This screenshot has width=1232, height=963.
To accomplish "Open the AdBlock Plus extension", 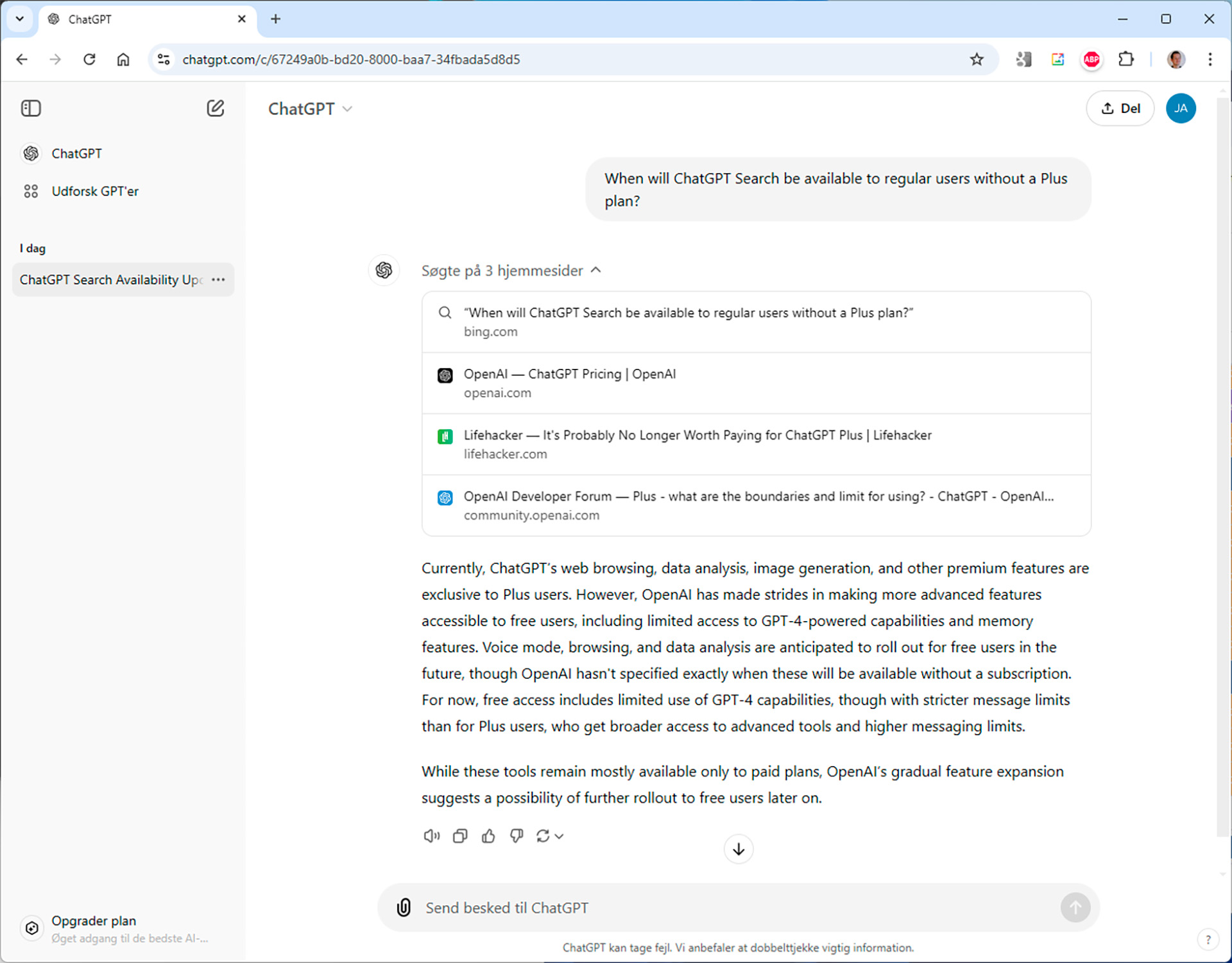I will 1091,59.
